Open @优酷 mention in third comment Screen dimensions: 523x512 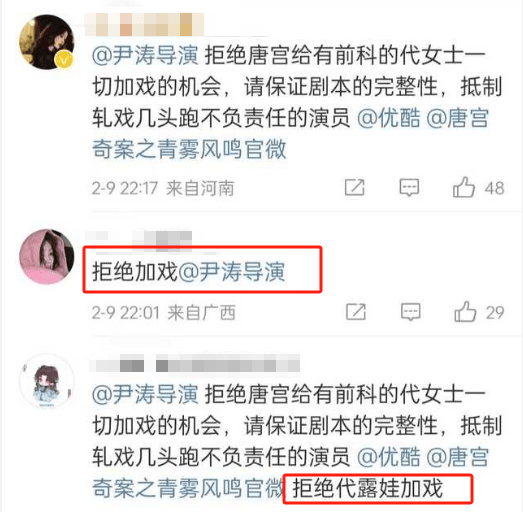(x=388, y=457)
